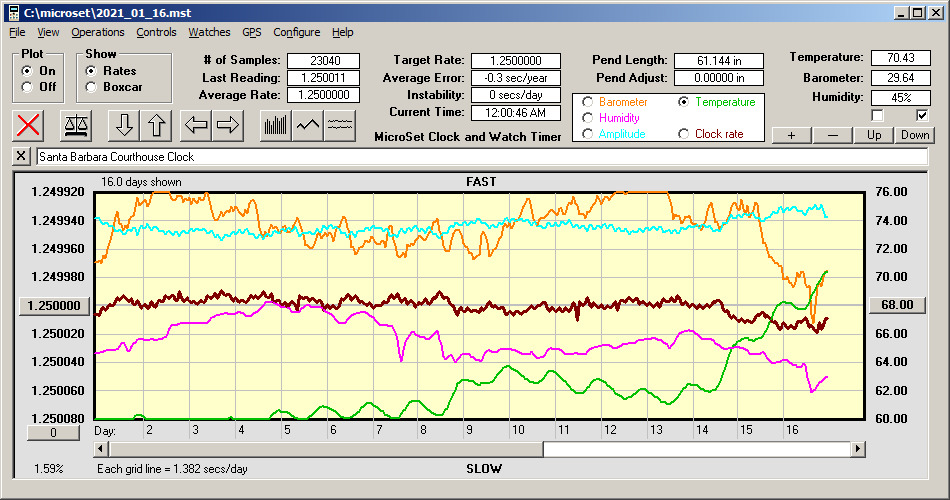Viewport: 950px width, 500px height.
Task: Uncheck the checked box under Humidity
Action: click(x=922, y=115)
